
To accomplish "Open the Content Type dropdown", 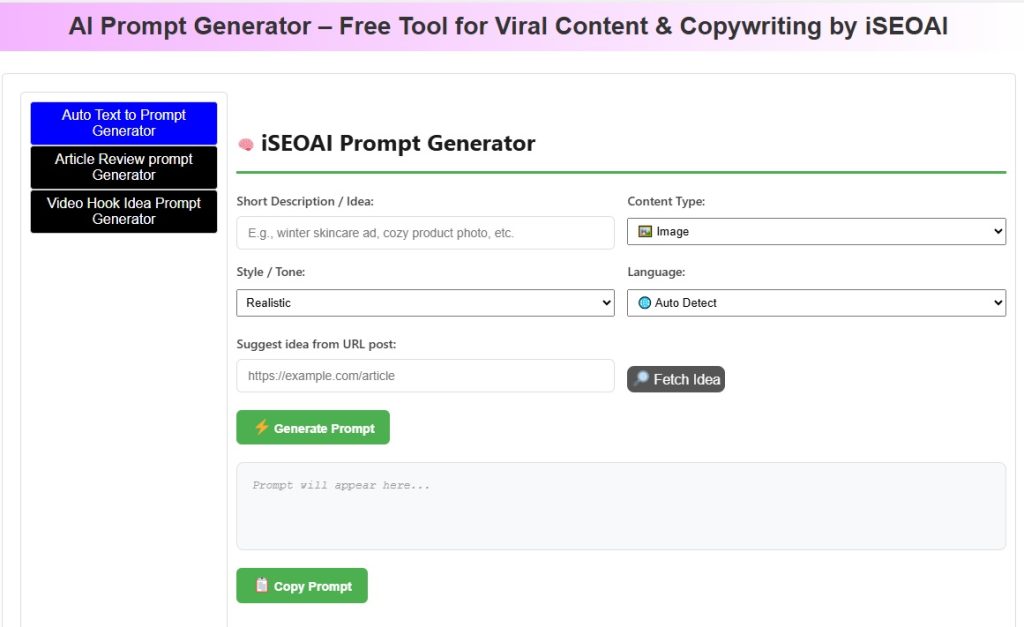I will (x=817, y=231).
